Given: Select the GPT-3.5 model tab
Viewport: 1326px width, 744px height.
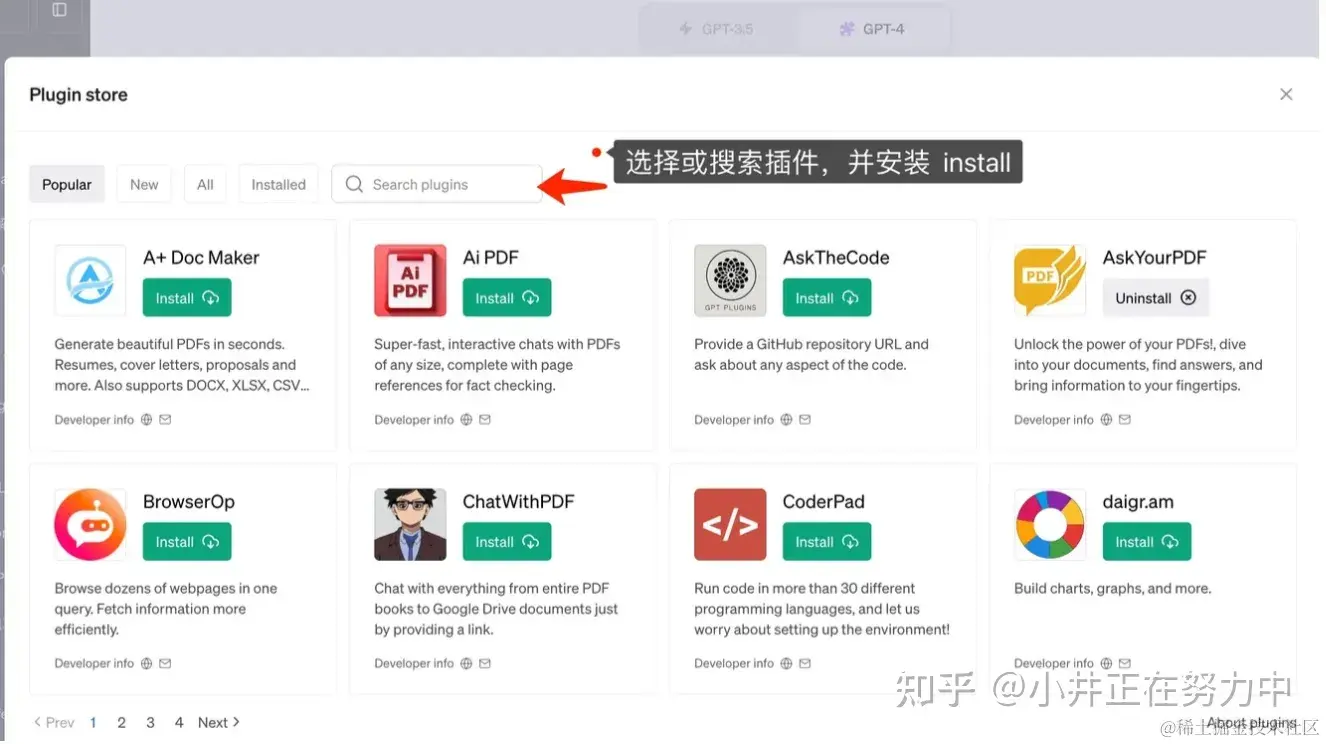Looking at the screenshot, I should pyautogui.click(x=718, y=29).
